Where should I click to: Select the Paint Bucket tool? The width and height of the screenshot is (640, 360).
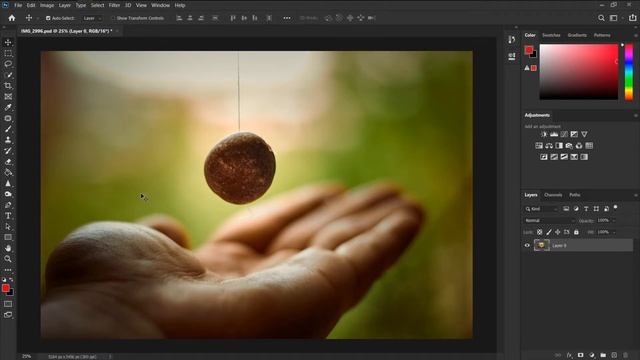(8, 172)
